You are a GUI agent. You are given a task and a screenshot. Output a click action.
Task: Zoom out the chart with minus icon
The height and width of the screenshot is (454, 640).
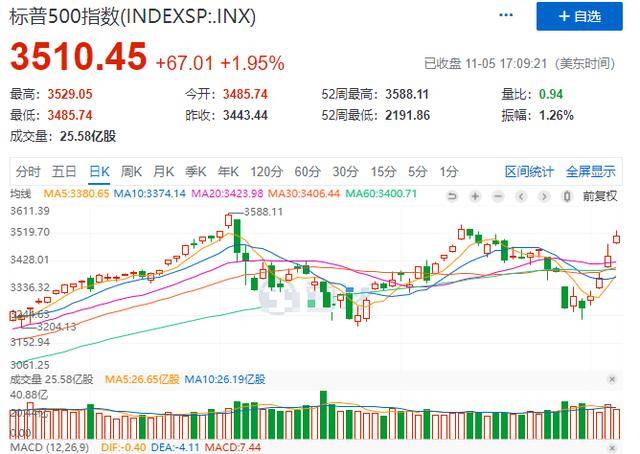click(x=498, y=196)
